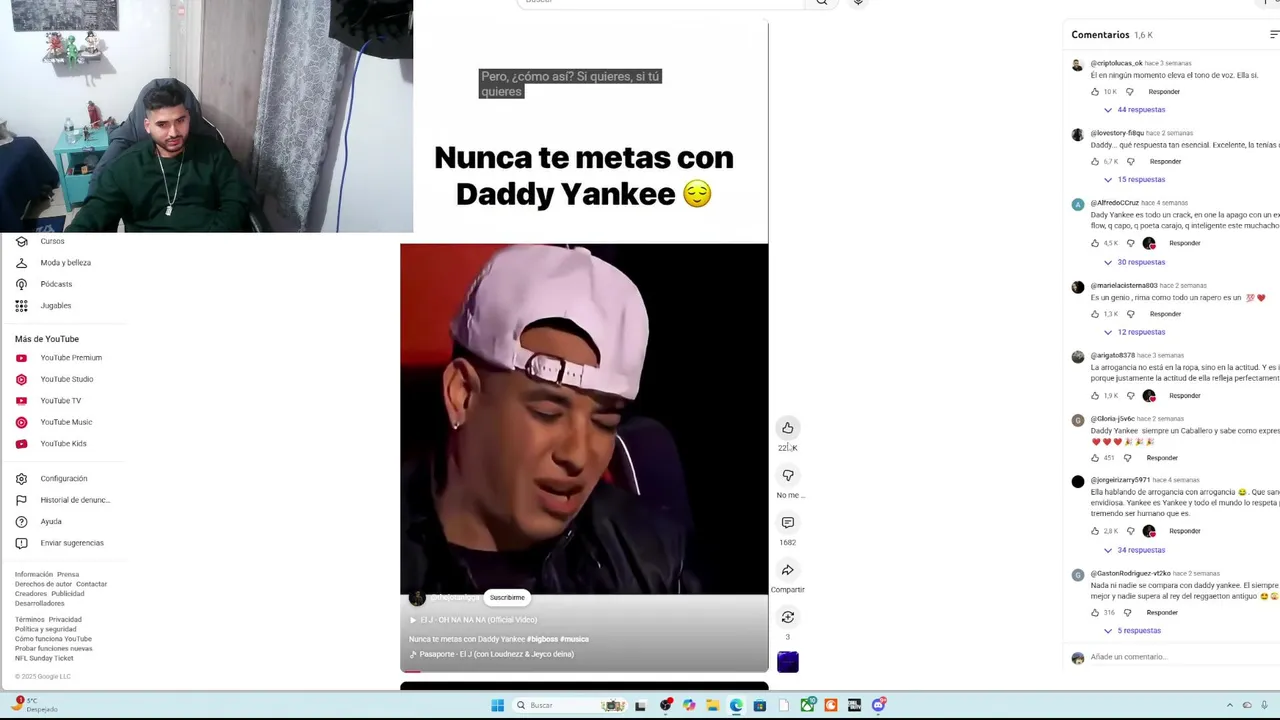Open @AlfredoCCruz's profile avatar
This screenshot has width=1280, height=720.
pos(1077,205)
